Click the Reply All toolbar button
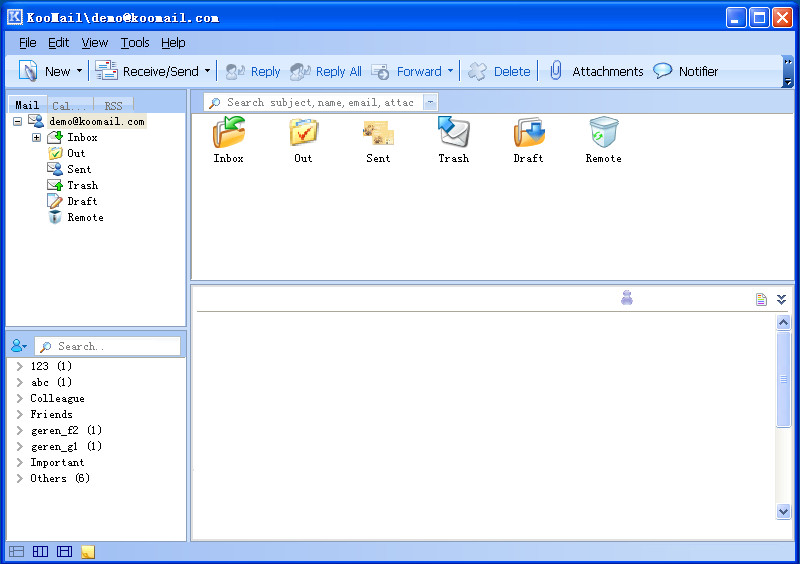This screenshot has height=564, width=800. 326,71
